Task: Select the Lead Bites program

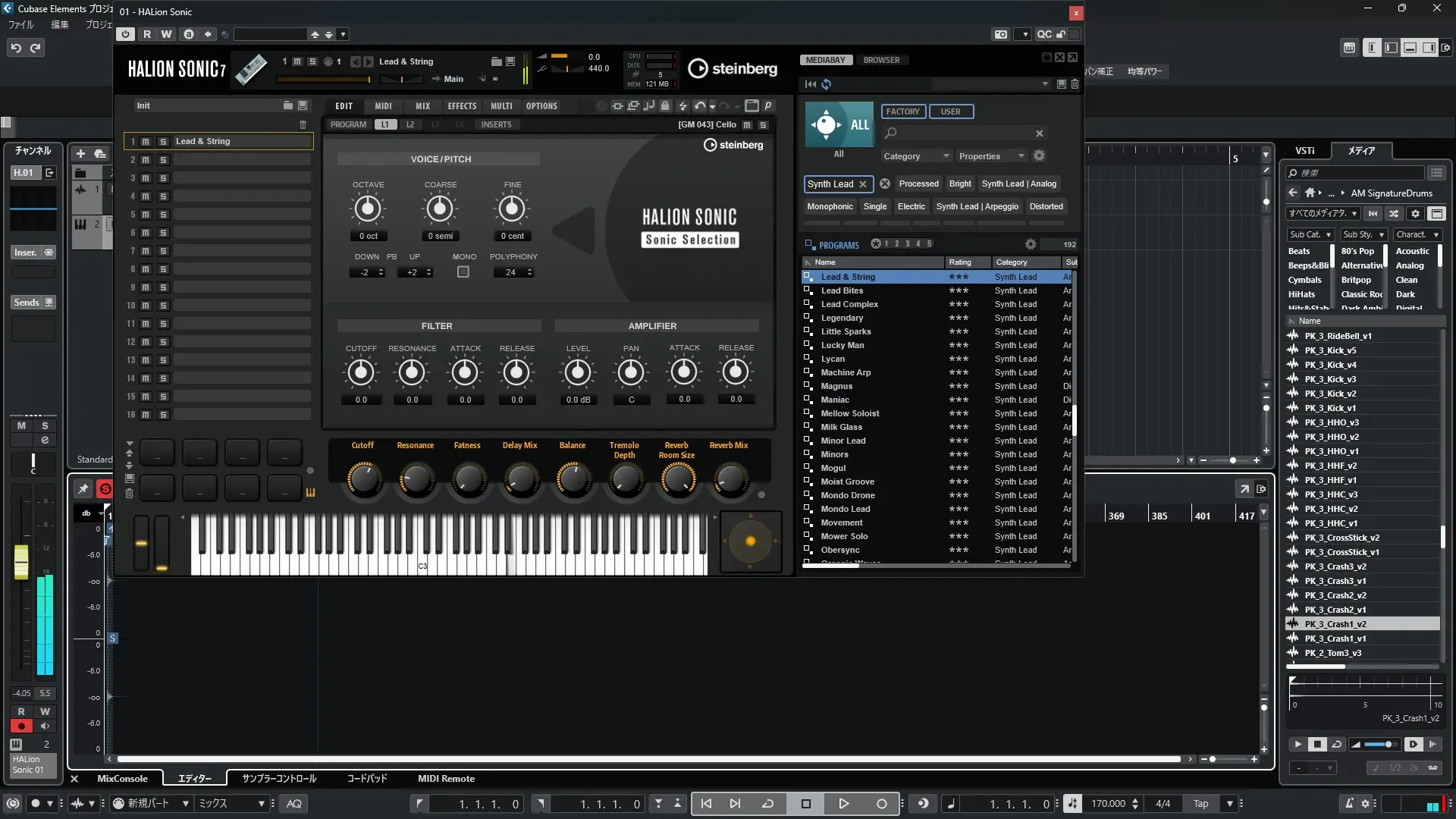Action: [x=842, y=290]
